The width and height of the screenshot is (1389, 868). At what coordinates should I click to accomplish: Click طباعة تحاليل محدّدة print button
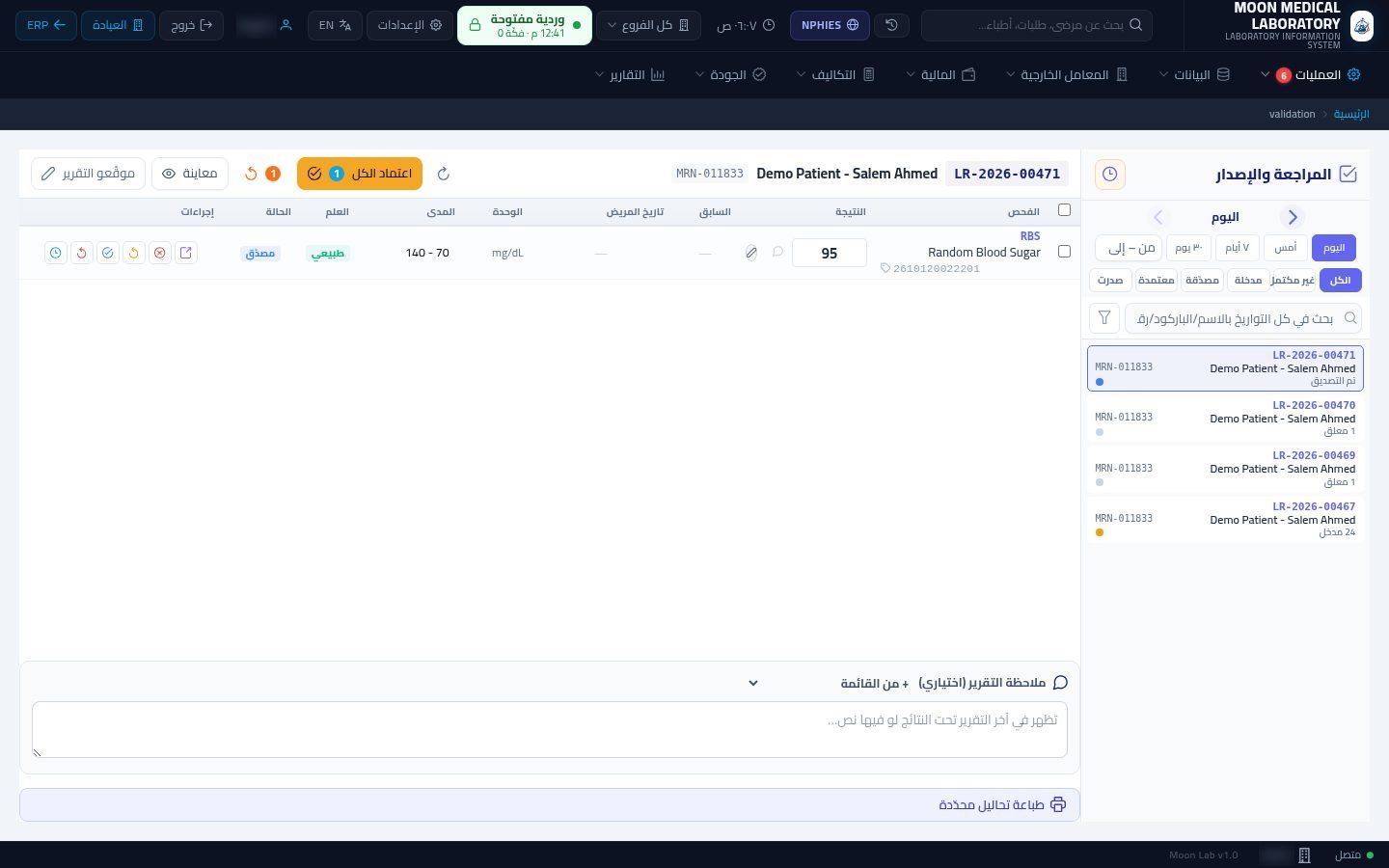[x=550, y=804]
